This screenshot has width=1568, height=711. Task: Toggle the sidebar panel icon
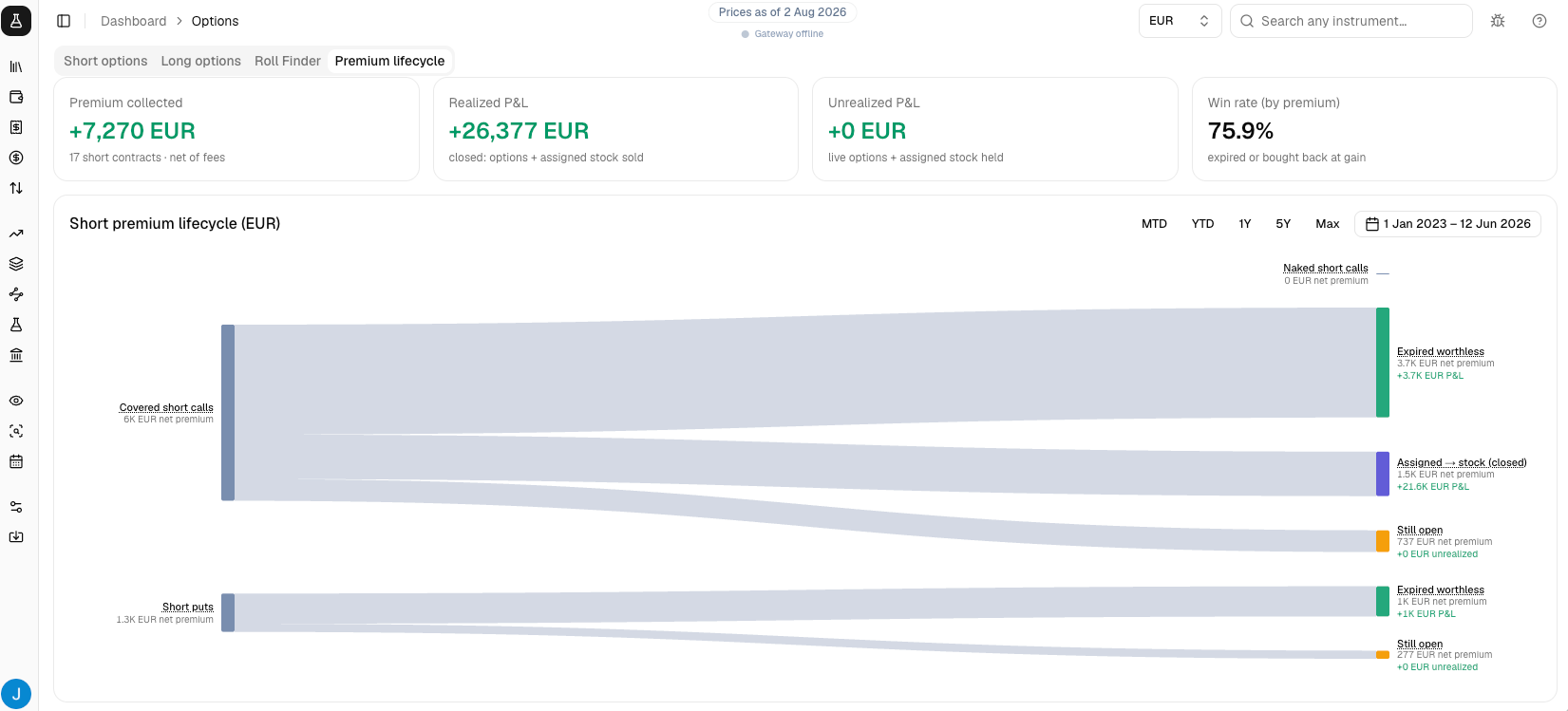(64, 21)
